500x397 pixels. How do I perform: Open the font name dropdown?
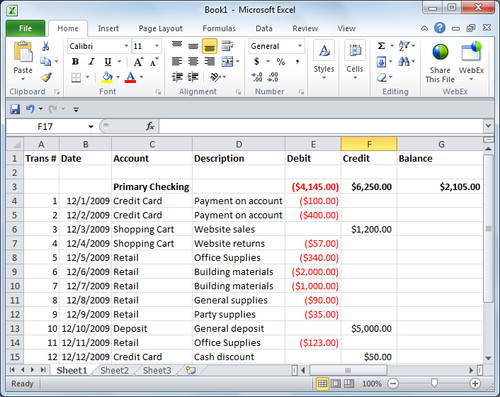coord(126,46)
